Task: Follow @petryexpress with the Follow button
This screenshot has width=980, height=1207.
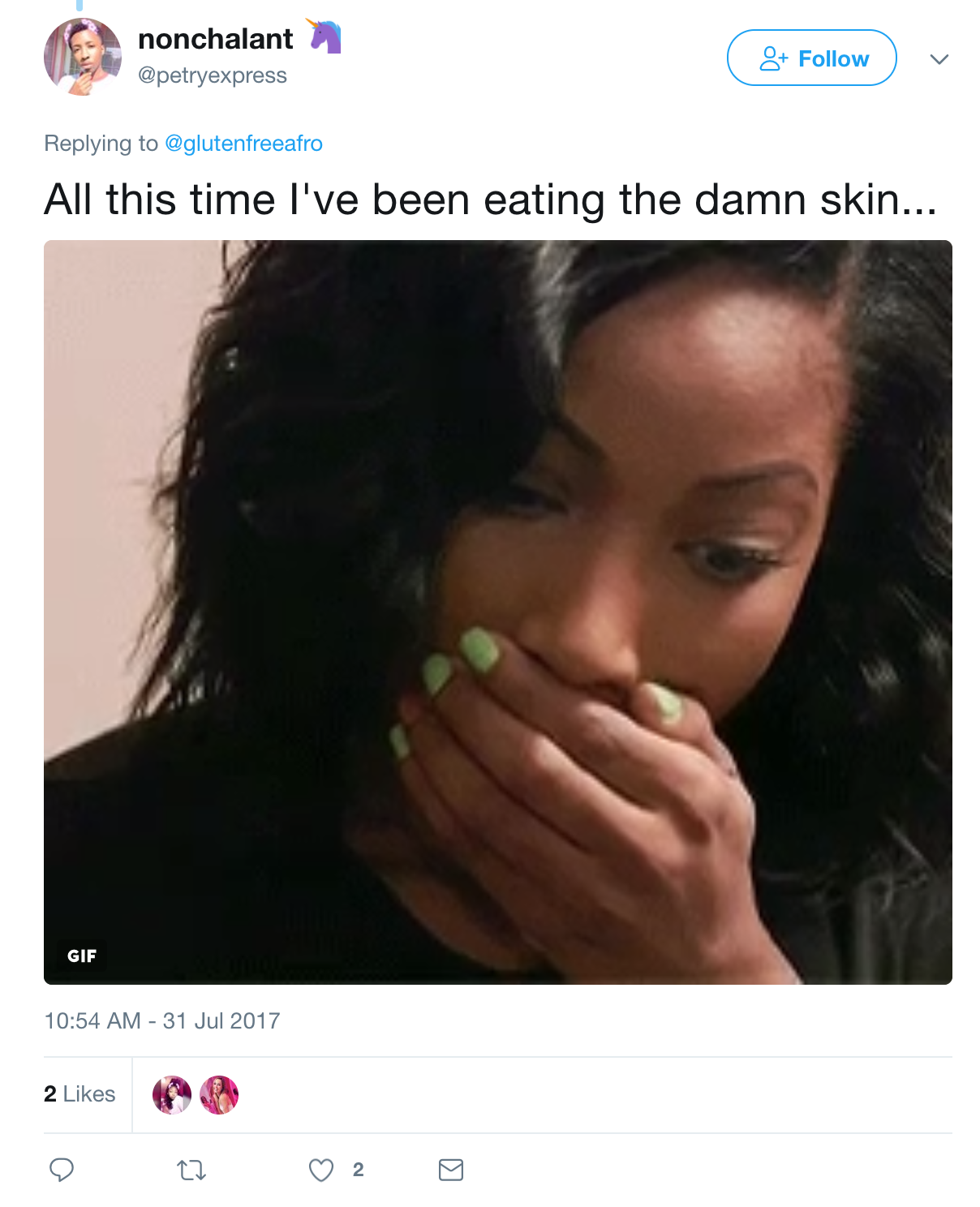Action: pyautogui.click(x=811, y=58)
